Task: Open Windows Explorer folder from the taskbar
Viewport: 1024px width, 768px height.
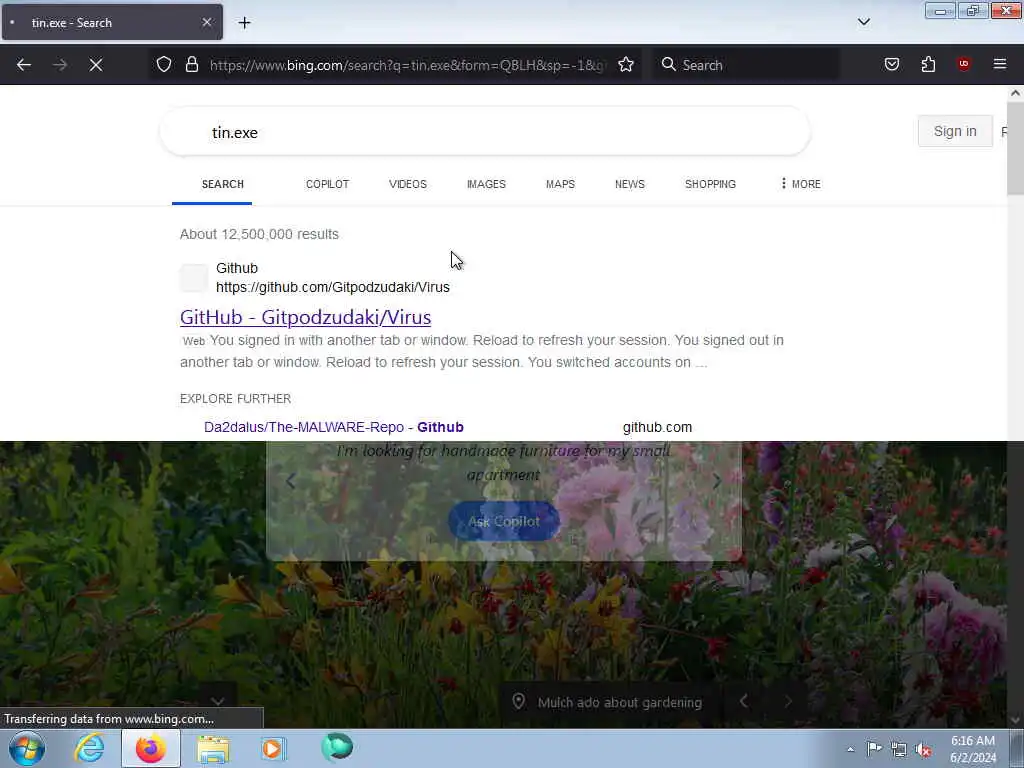Action: [x=214, y=749]
